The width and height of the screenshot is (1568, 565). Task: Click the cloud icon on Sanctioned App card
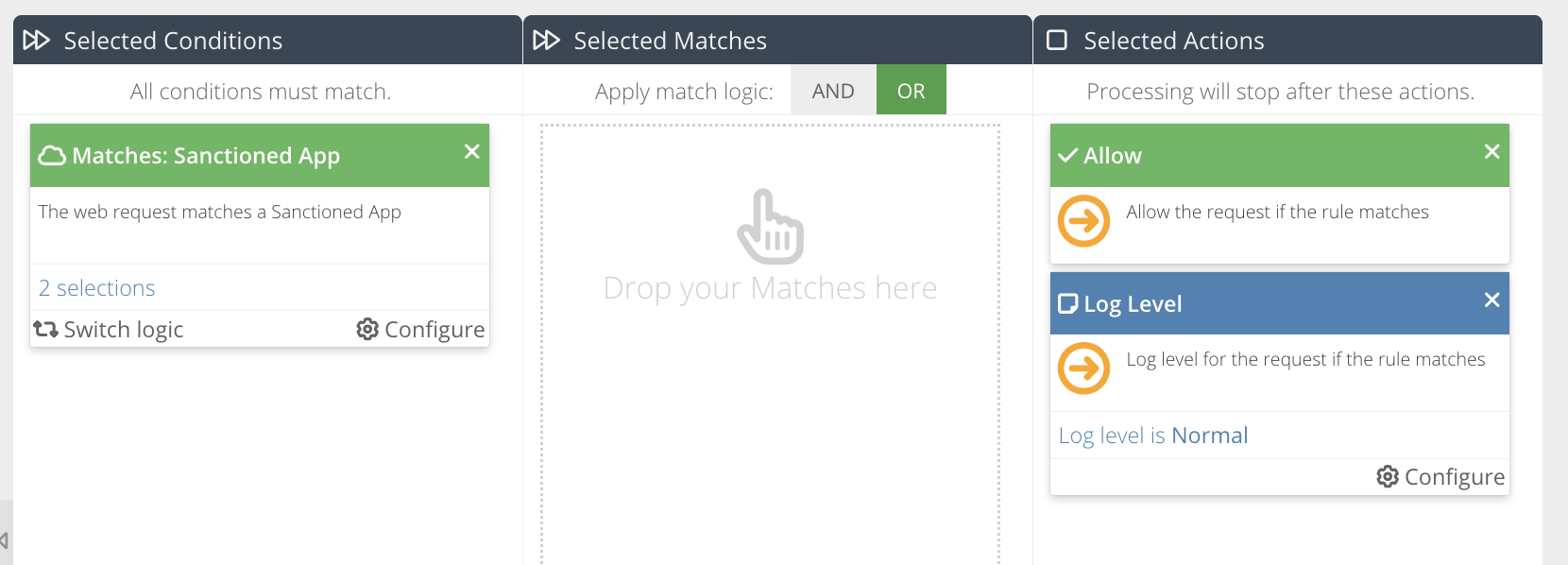coord(52,156)
